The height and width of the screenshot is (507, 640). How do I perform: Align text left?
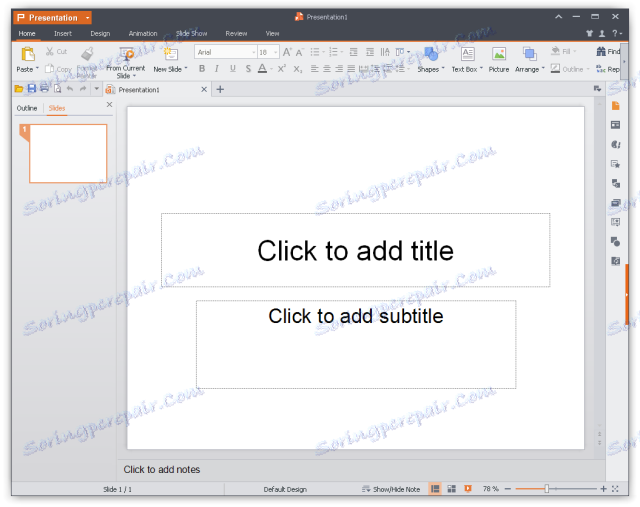(x=314, y=69)
